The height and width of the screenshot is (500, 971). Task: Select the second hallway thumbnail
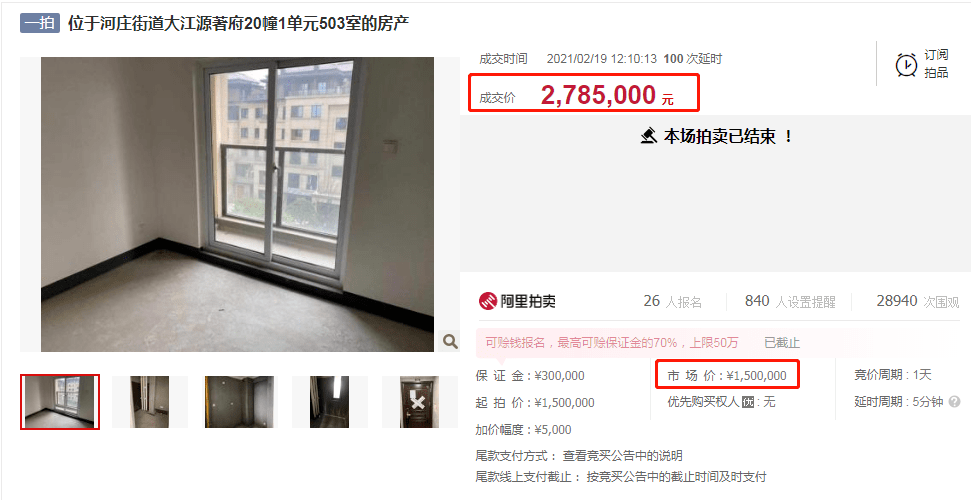[149, 401]
